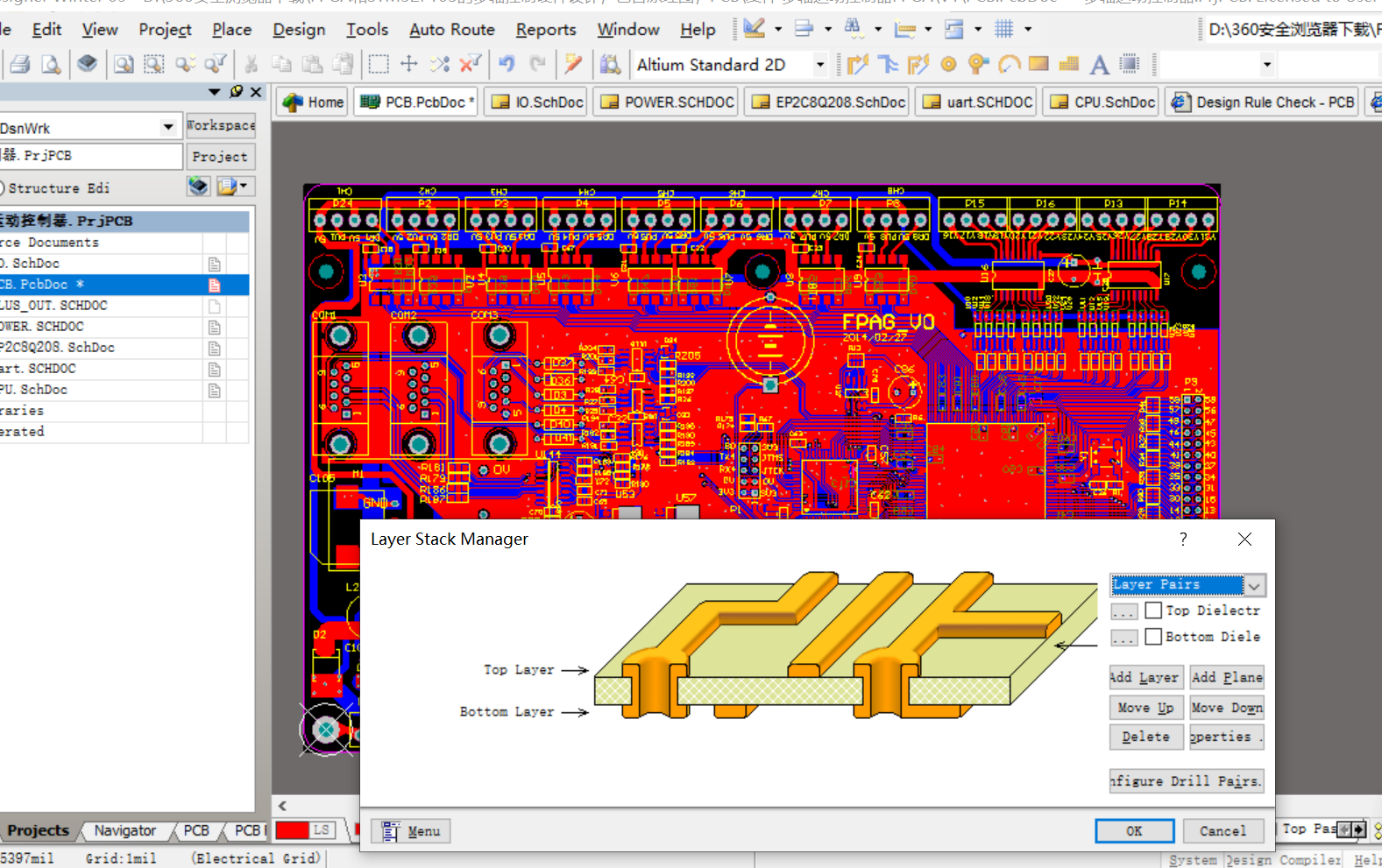
Task: Select the Place Polygon Pour tool
Action: (x=1069, y=64)
